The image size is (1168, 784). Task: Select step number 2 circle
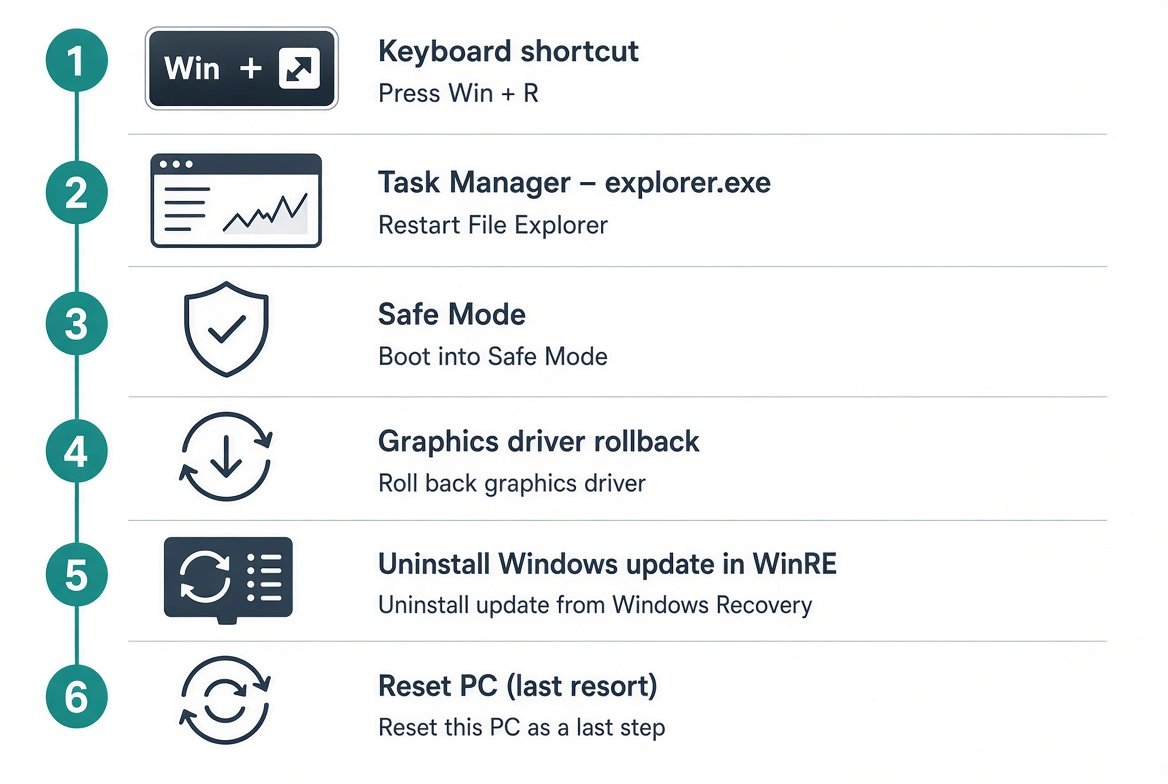[77, 192]
